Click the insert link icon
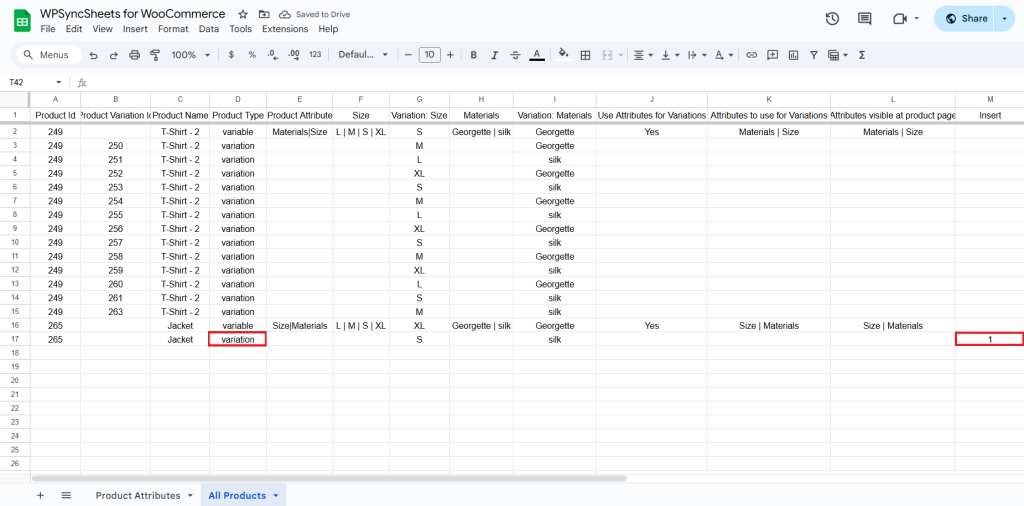 pos(752,55)
